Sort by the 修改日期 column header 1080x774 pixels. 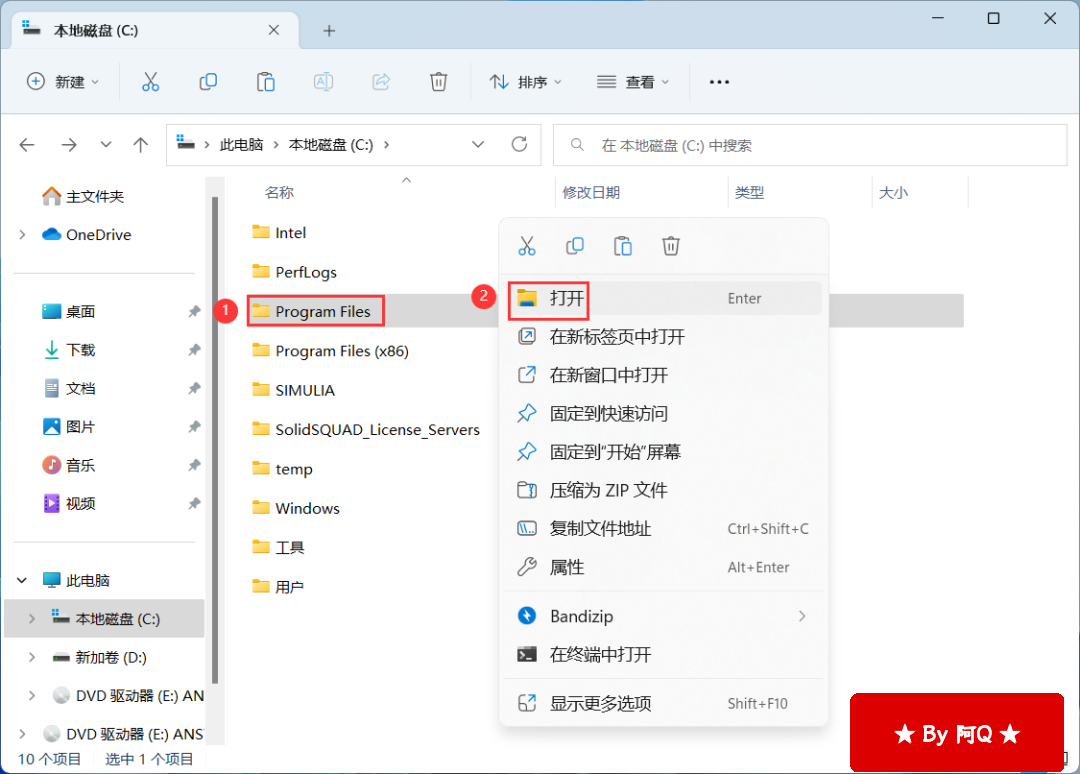[591, 192]
